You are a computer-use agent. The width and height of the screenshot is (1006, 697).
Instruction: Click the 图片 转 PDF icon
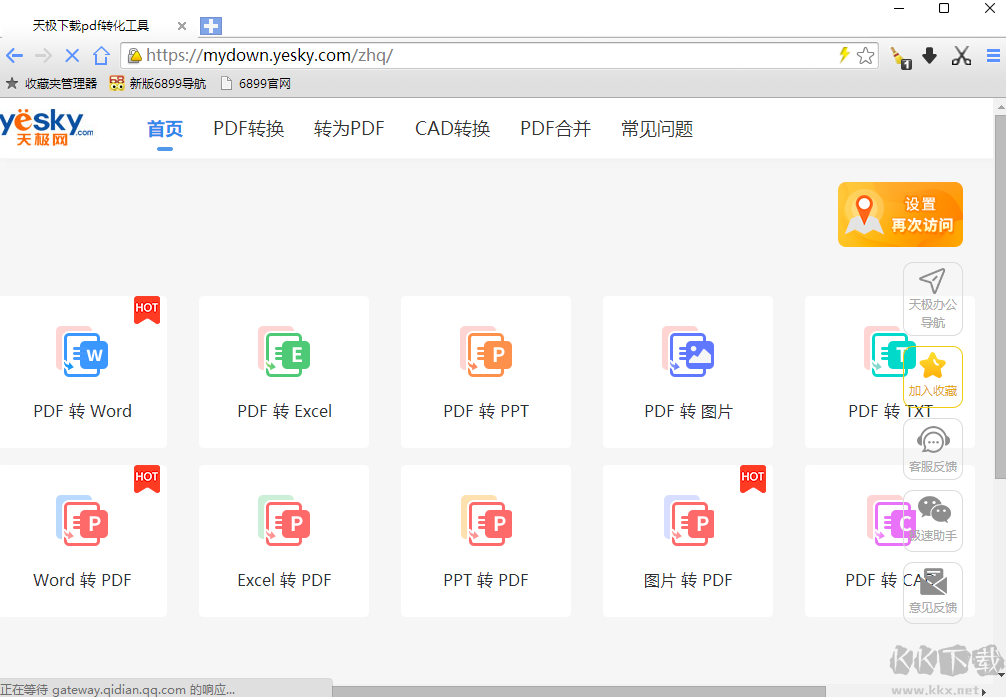click(x=688, y=521)
